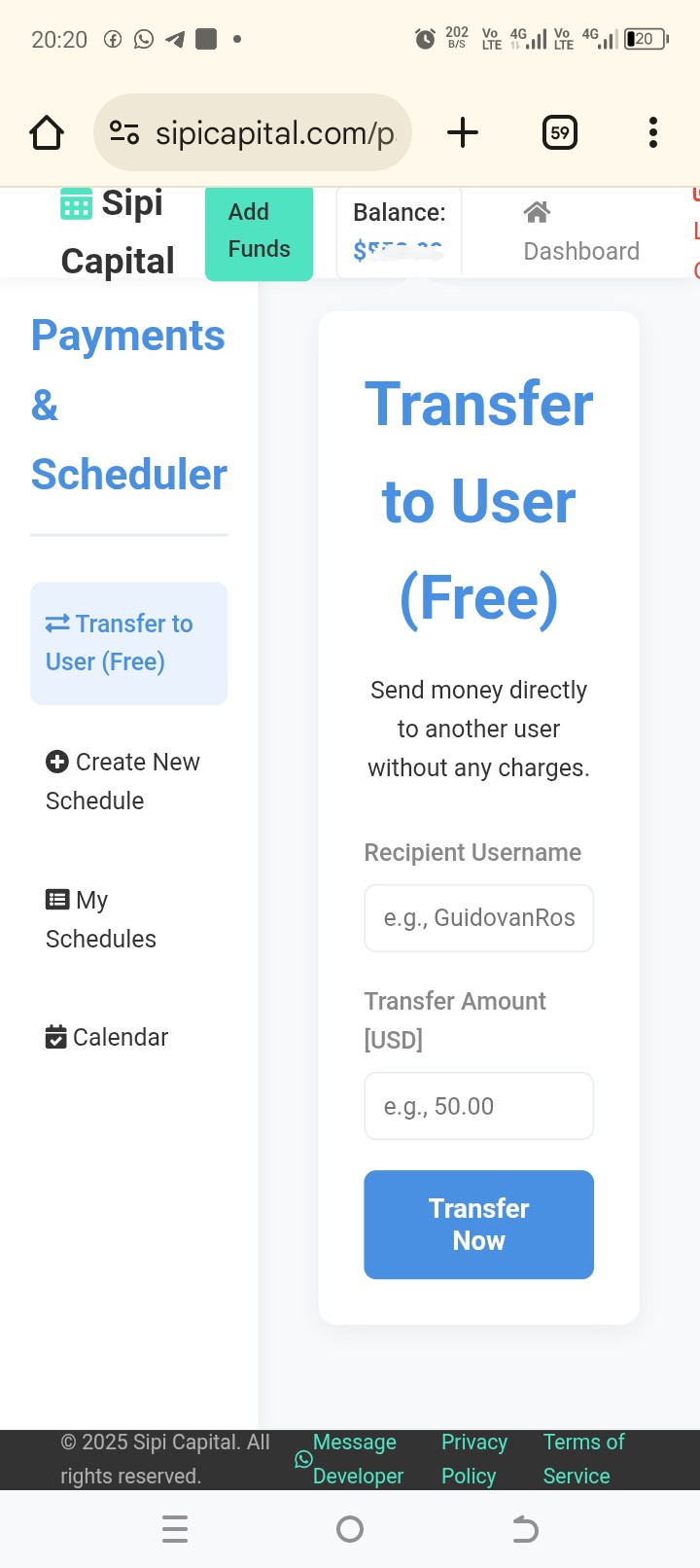The width and height of the screenshot is (700, 1568).
Task: Open the Terms of Service link
Action: [583, 1459]
